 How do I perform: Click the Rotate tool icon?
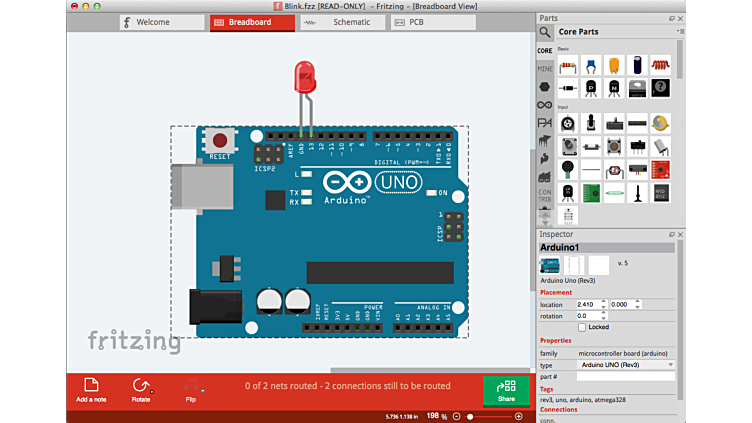tap(141, 386)
